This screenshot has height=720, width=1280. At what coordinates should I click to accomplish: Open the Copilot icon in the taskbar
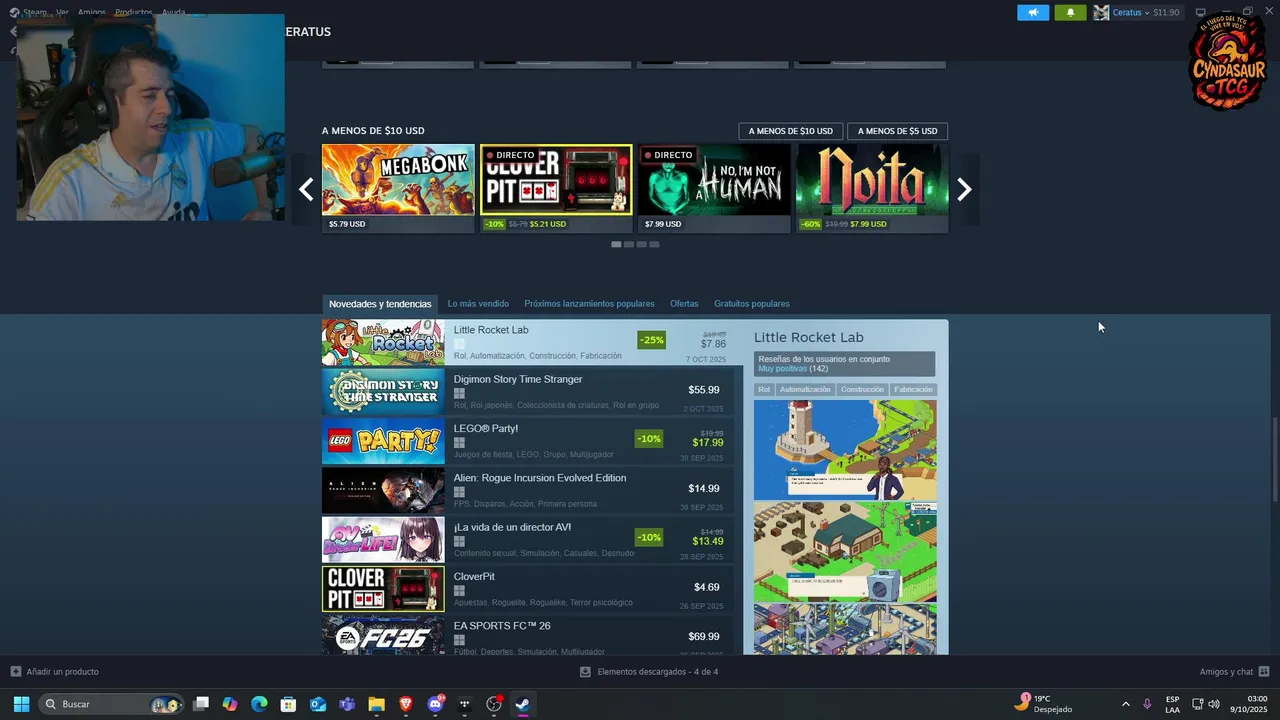click(230, 704)
